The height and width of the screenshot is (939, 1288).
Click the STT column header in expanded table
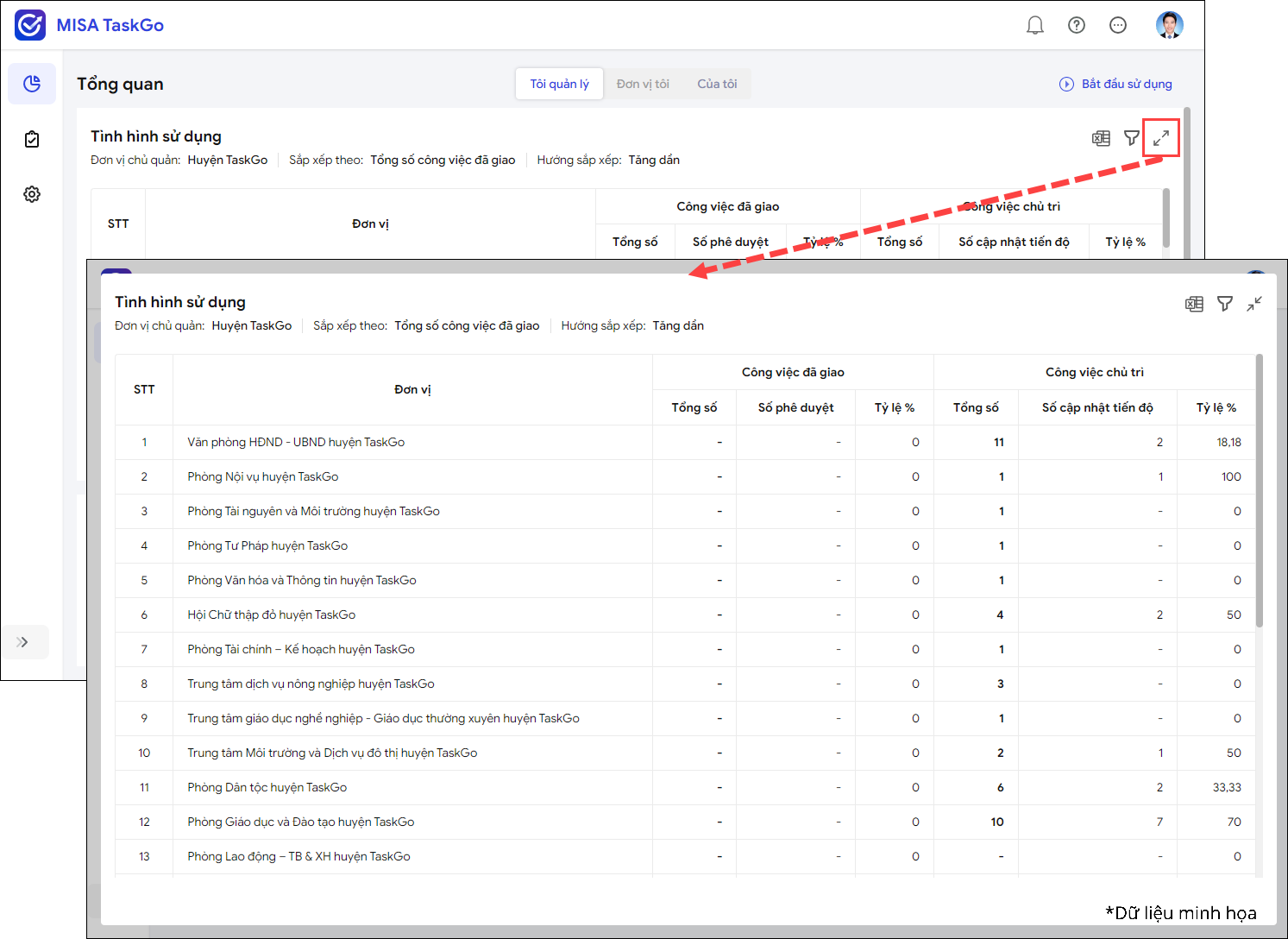point(144,389)
